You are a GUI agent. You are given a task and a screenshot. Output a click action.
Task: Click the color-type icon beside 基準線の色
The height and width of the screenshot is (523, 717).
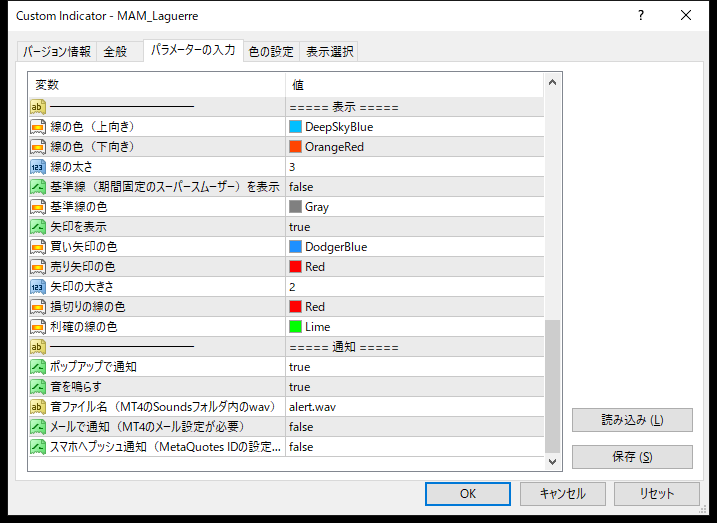[x=38, y=207]
